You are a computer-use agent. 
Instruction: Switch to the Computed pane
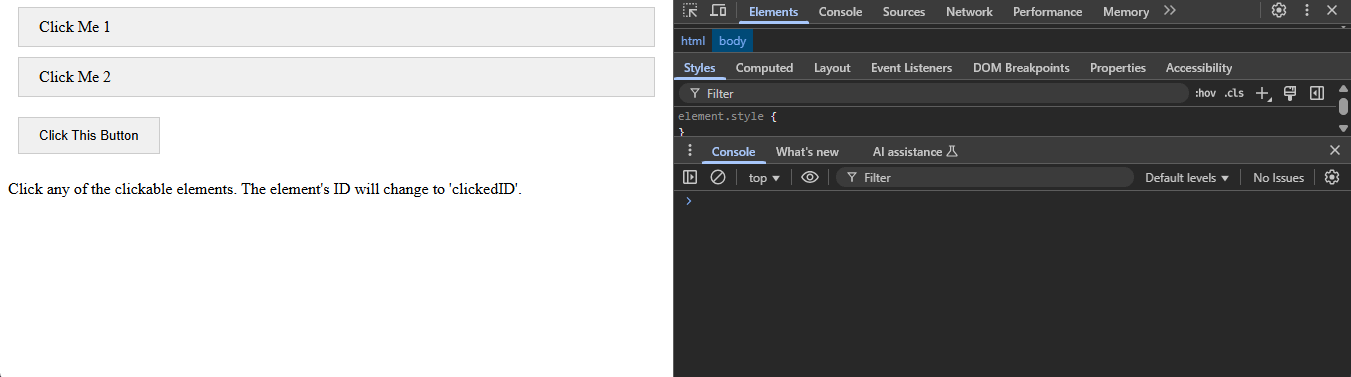[x=764, y=68]
